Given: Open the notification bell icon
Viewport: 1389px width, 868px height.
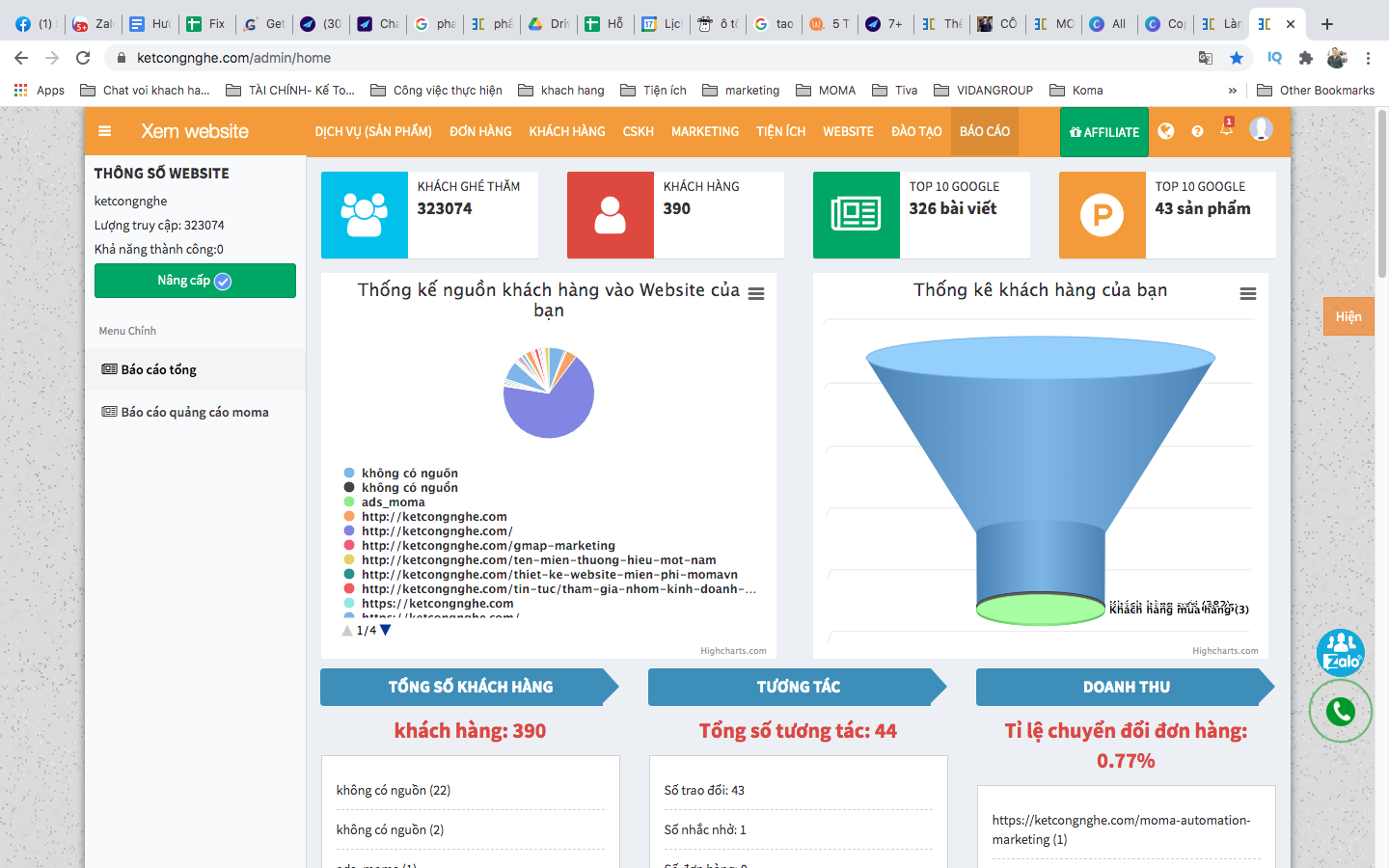Looking at the screenshot, I should 1227,129.
